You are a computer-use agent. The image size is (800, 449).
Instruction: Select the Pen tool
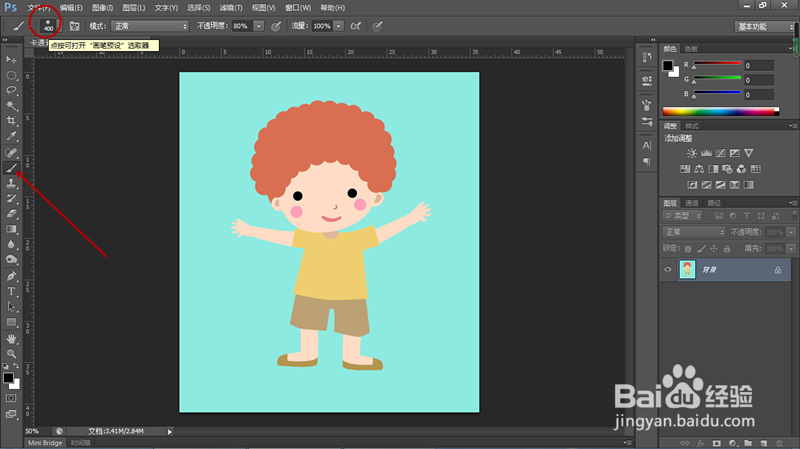(11, 276)
